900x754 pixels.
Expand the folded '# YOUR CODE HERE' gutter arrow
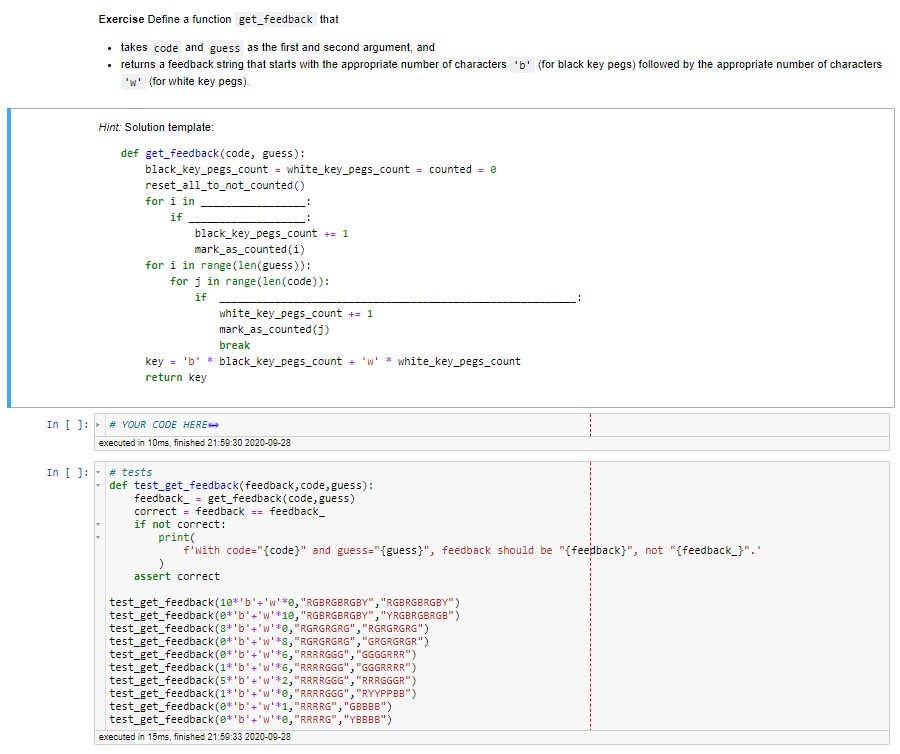[98, 425]
